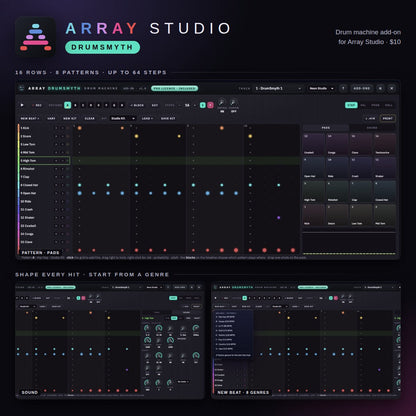Click the VARY button

click(51, 118)
